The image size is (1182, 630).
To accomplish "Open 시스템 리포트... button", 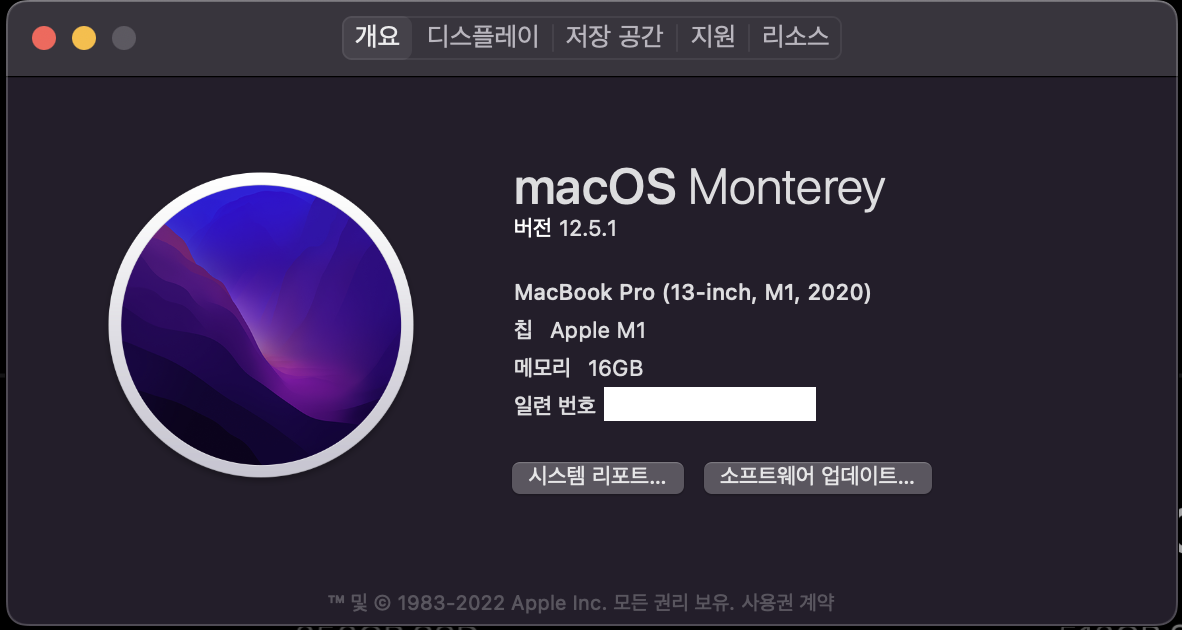I will pos(598,478).
